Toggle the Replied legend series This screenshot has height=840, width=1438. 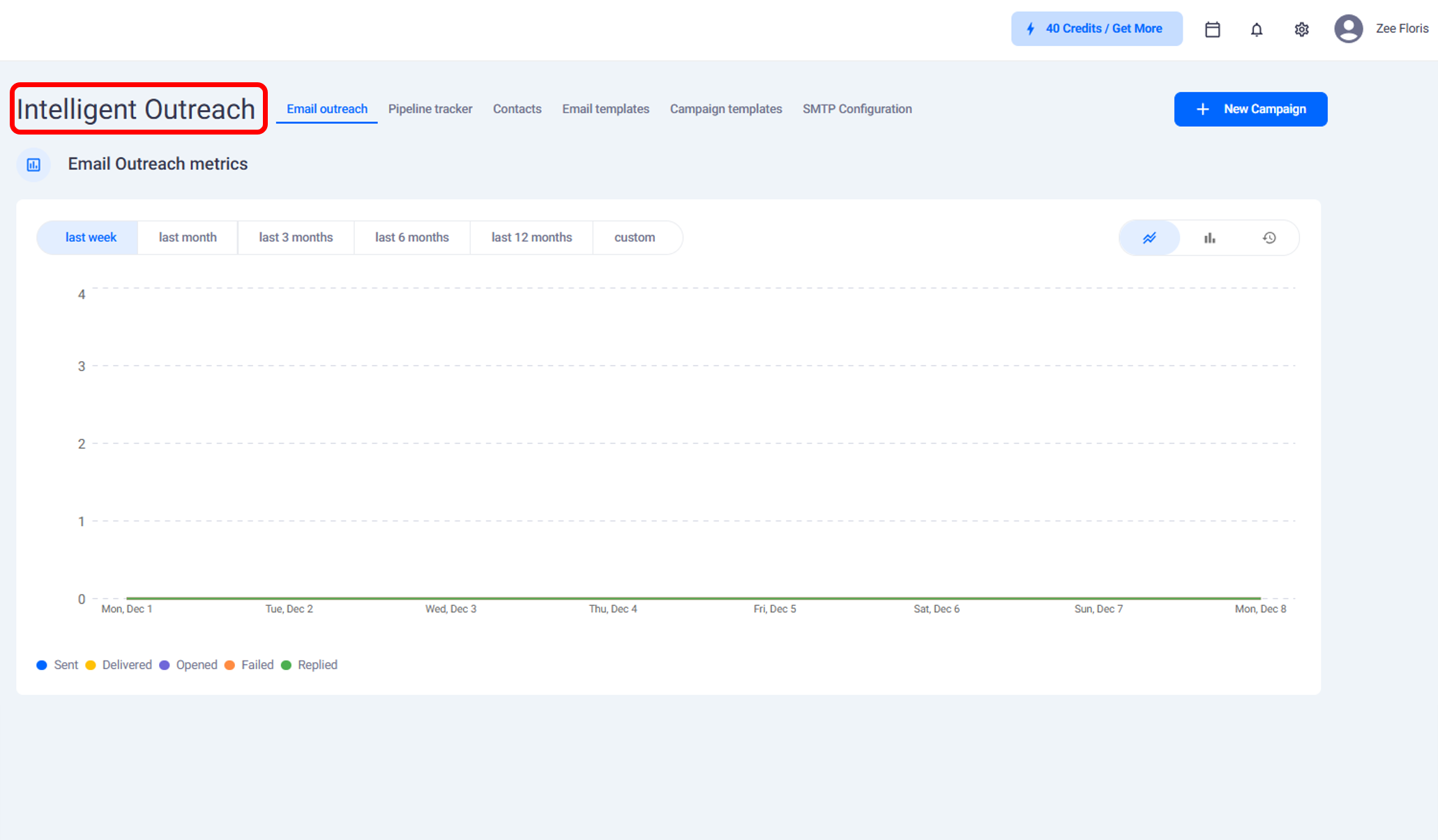[309, 665]
